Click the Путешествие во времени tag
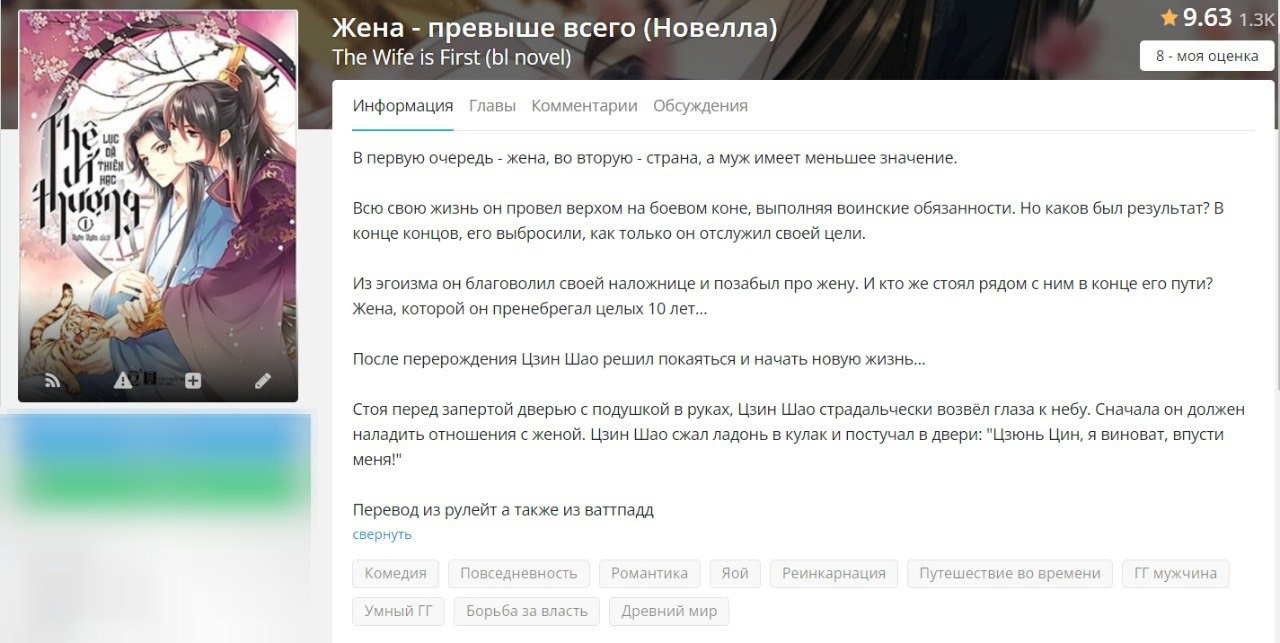The image size is (1280, 643). tap(1010, 573)
